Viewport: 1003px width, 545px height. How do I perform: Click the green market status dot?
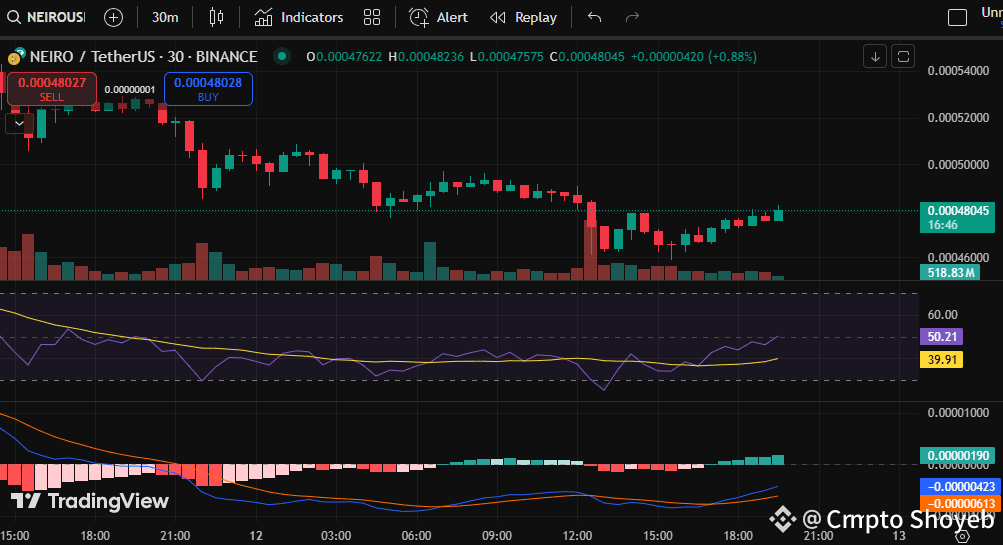coord(281,56)
